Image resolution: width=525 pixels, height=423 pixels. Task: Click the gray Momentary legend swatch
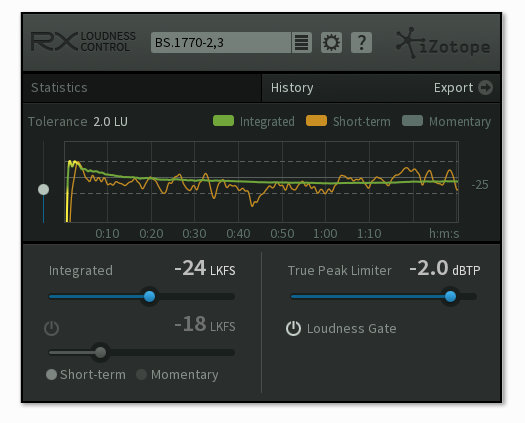point(412,121)
